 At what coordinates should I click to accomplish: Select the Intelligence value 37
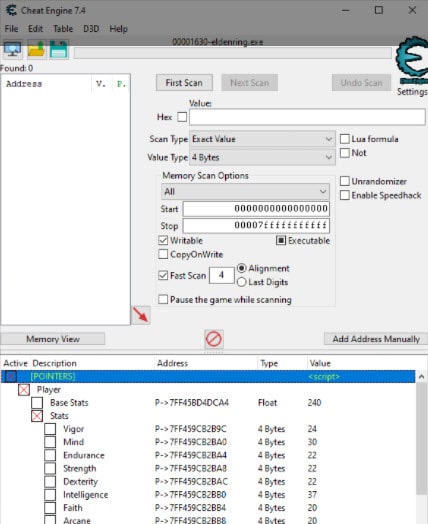(x=312, y=495)
